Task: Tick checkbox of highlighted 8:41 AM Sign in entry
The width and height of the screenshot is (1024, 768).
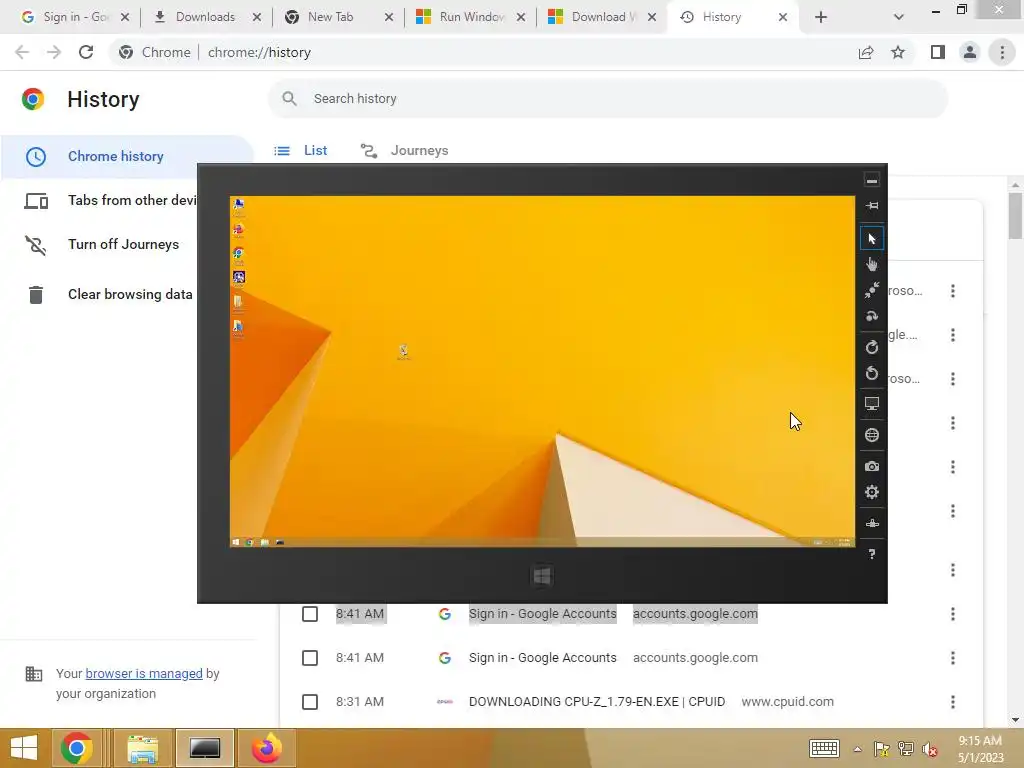Action: click(310, 614)
